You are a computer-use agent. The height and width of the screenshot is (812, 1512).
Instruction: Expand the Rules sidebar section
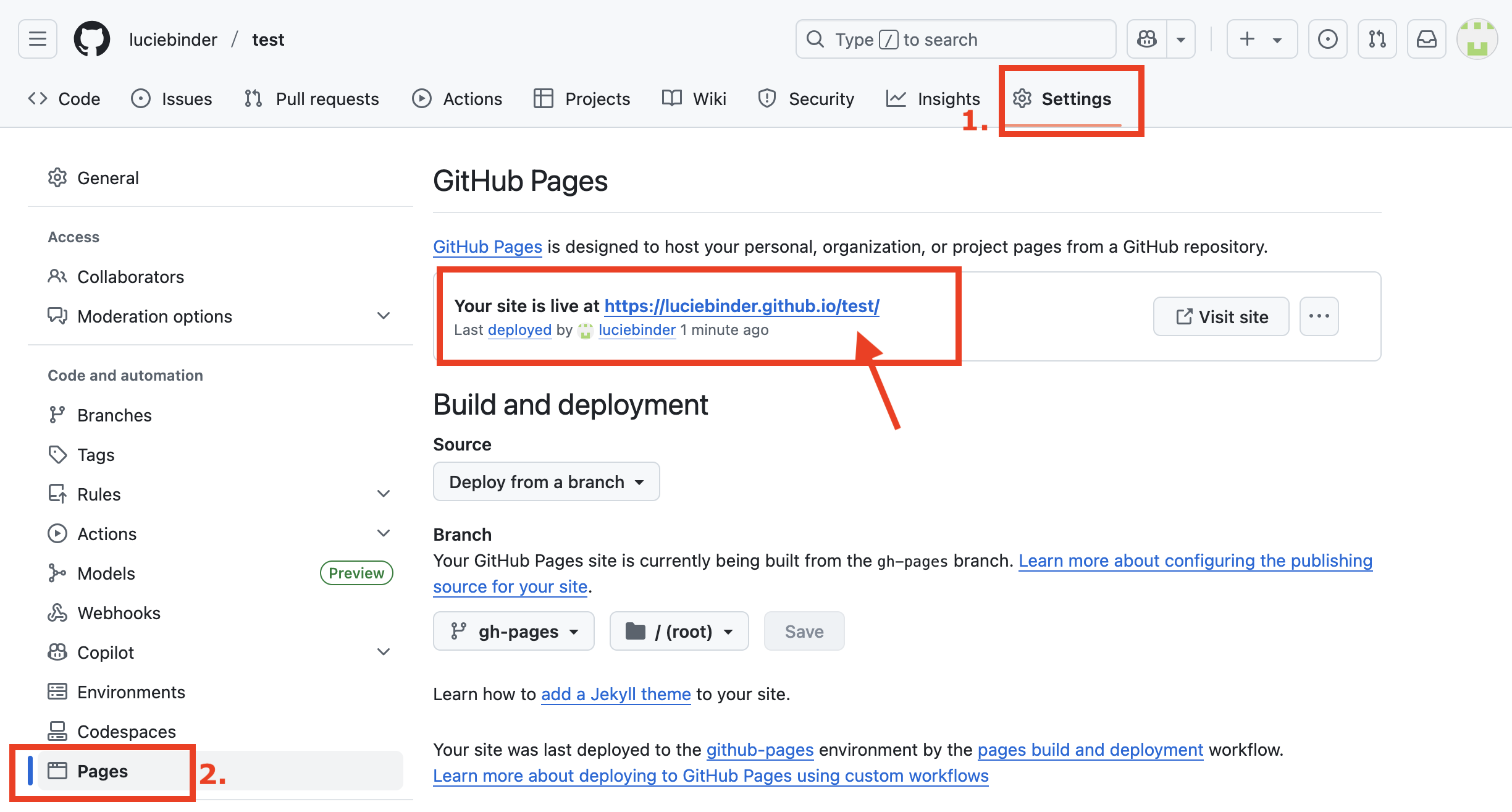click(x=384, y=493)
